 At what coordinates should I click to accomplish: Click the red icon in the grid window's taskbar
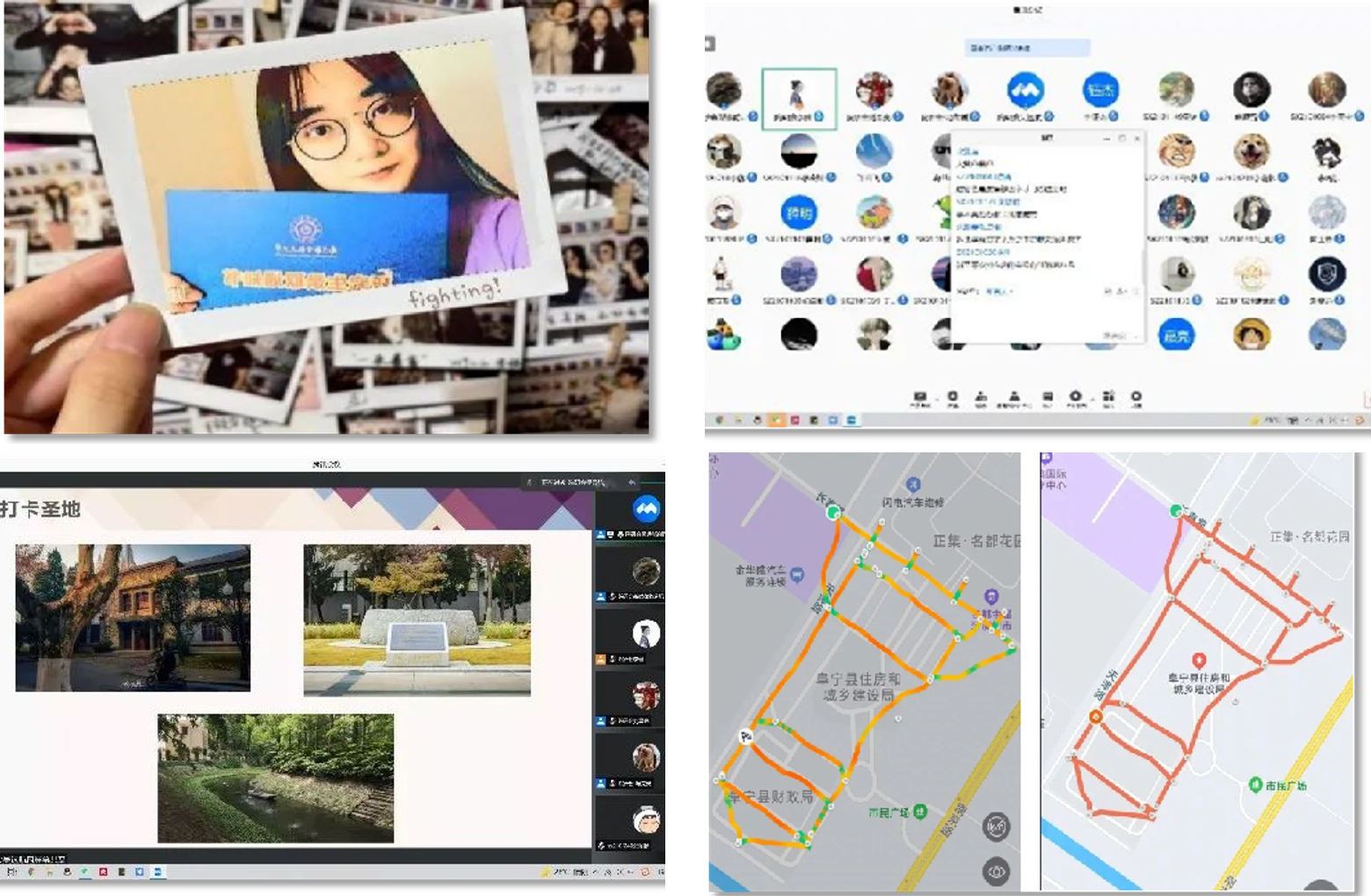click(x=795, y=421)
